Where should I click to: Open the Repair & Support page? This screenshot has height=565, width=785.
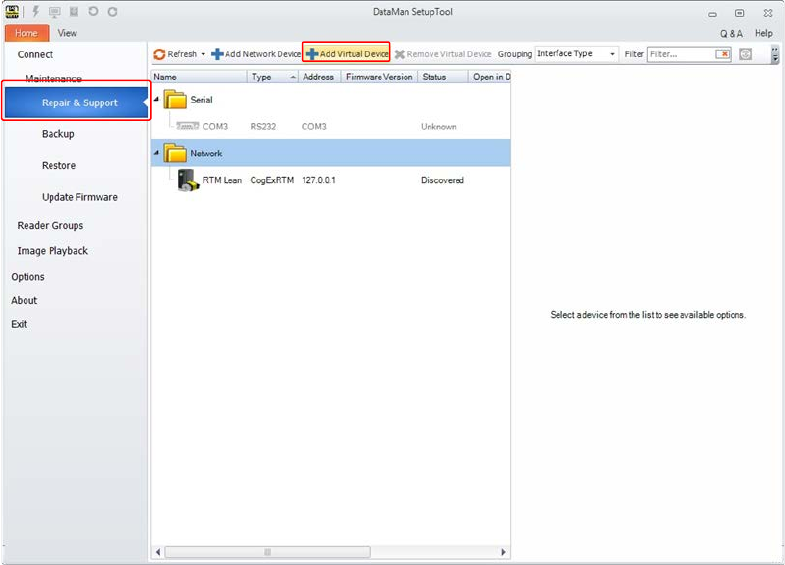point(76,103)
